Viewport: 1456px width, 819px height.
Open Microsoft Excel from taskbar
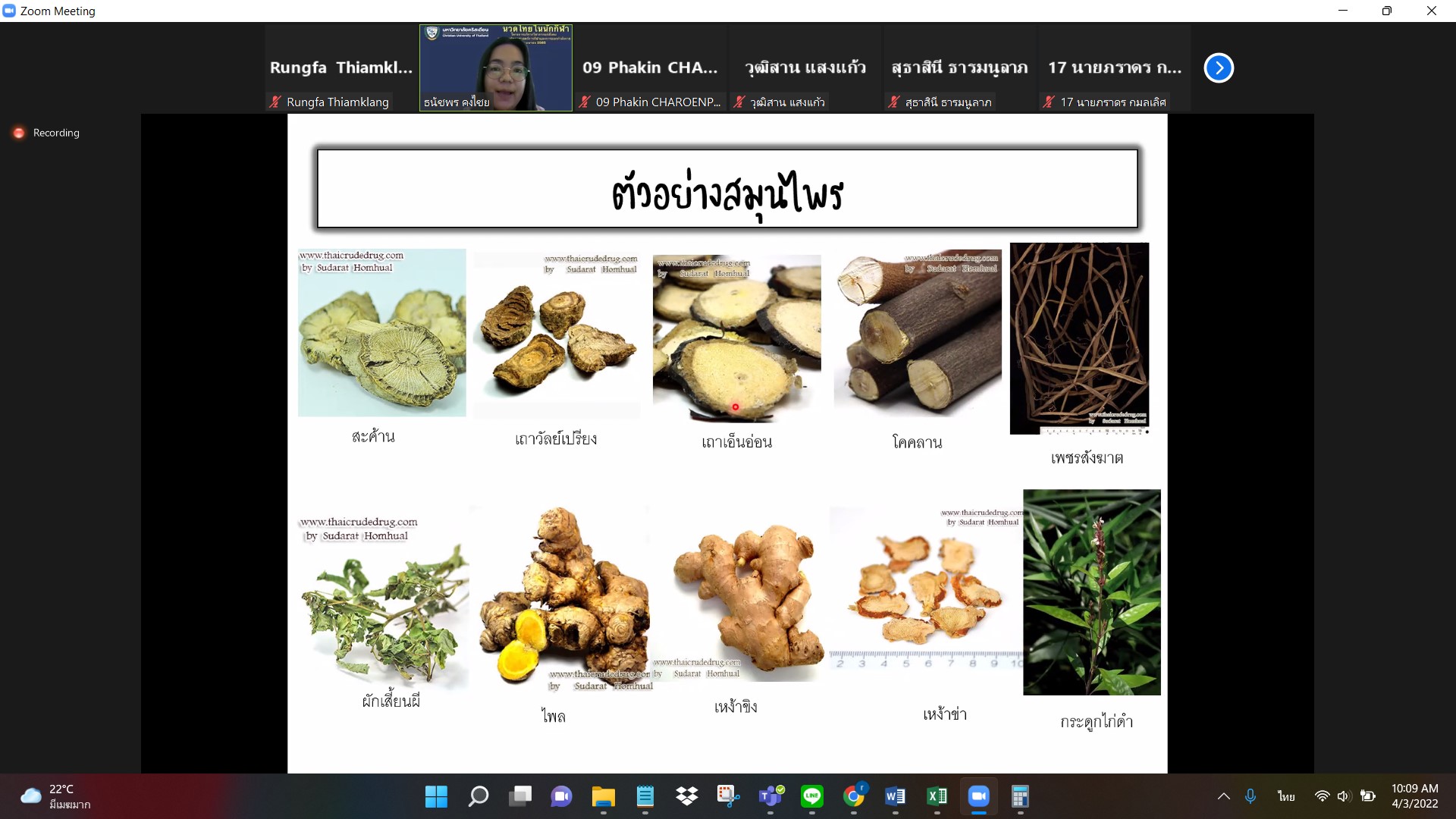(937, 796)
